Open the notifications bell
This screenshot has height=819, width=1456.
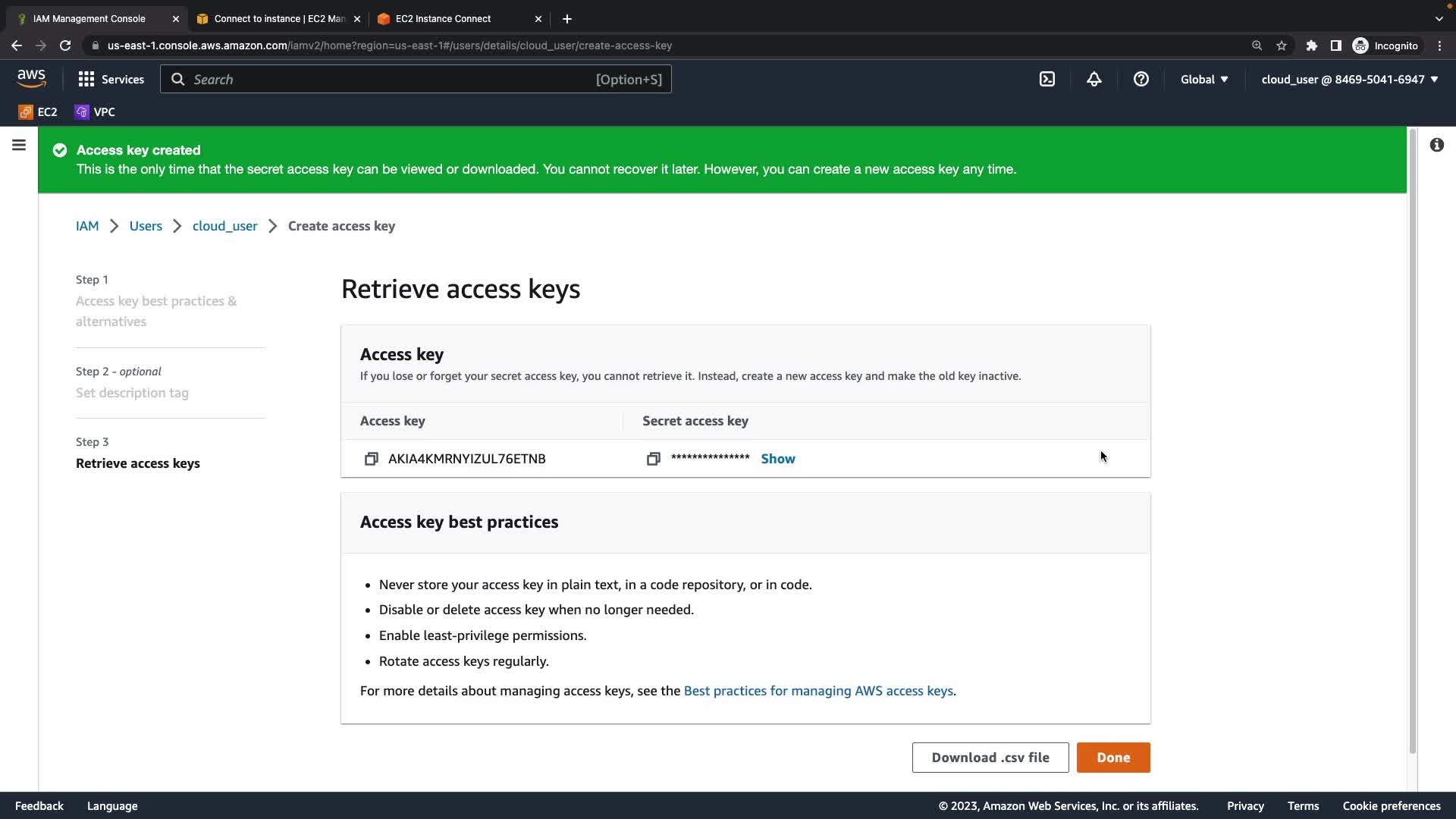1094,80
